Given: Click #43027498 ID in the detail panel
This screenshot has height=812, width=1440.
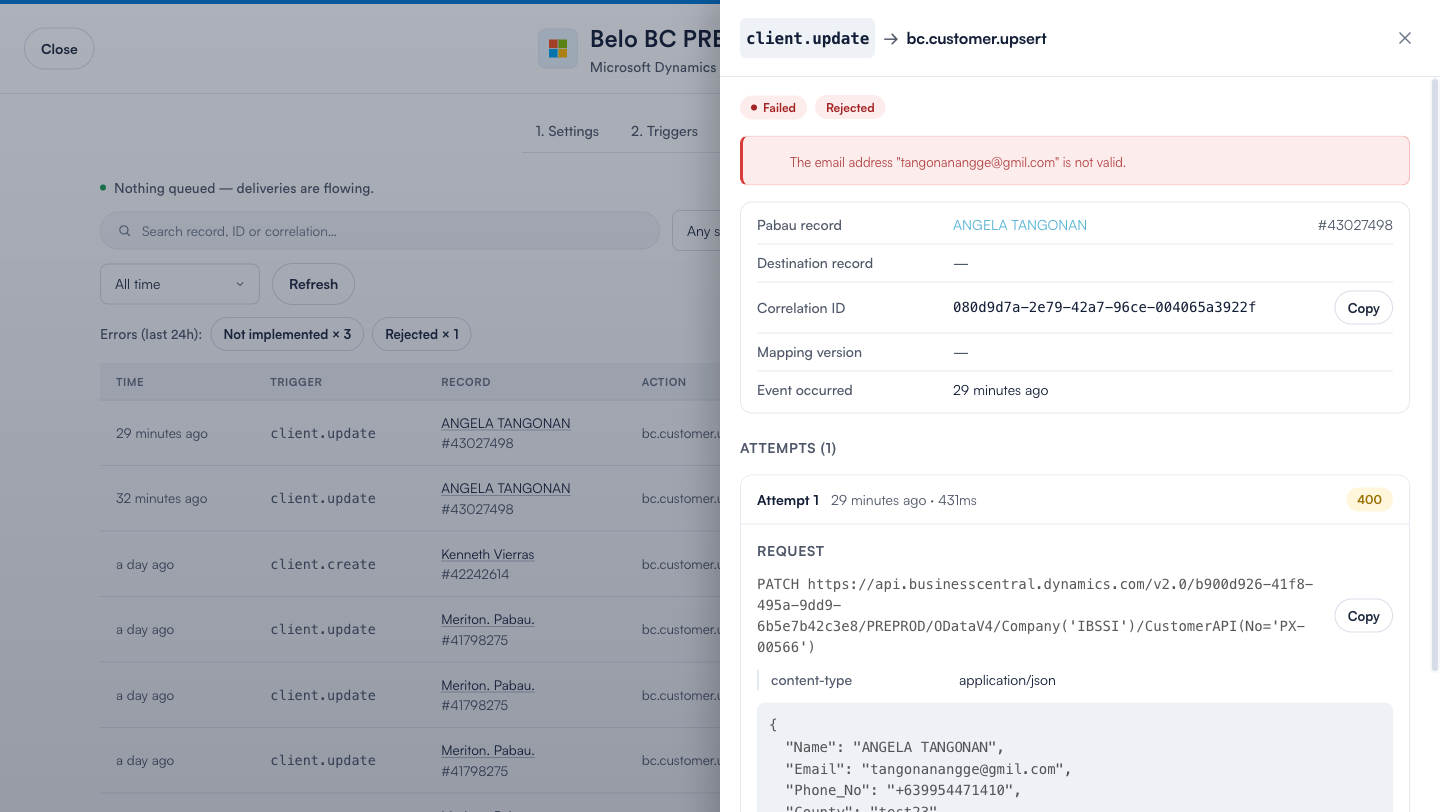Looking at the screenshot, I should click(x=1355, y=225).
